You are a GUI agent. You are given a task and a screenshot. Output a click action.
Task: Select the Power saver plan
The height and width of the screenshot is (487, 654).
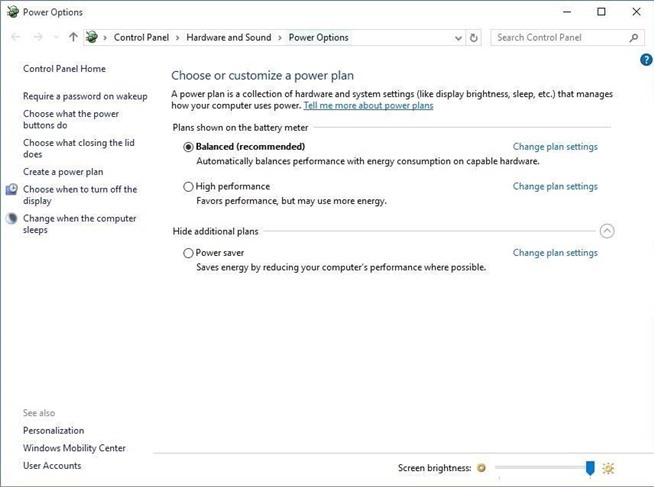coord(188,254)
